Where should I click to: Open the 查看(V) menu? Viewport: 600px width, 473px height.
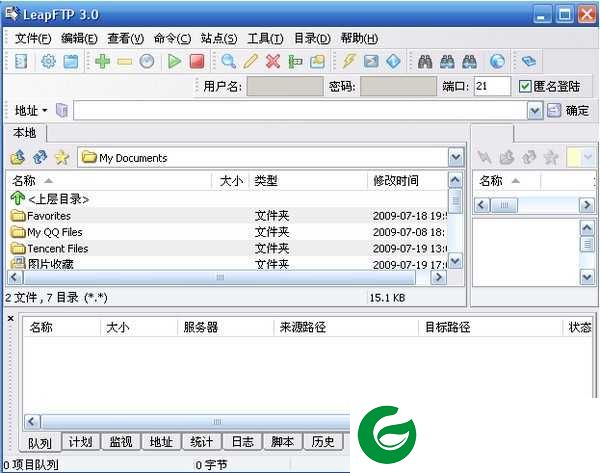126,39
